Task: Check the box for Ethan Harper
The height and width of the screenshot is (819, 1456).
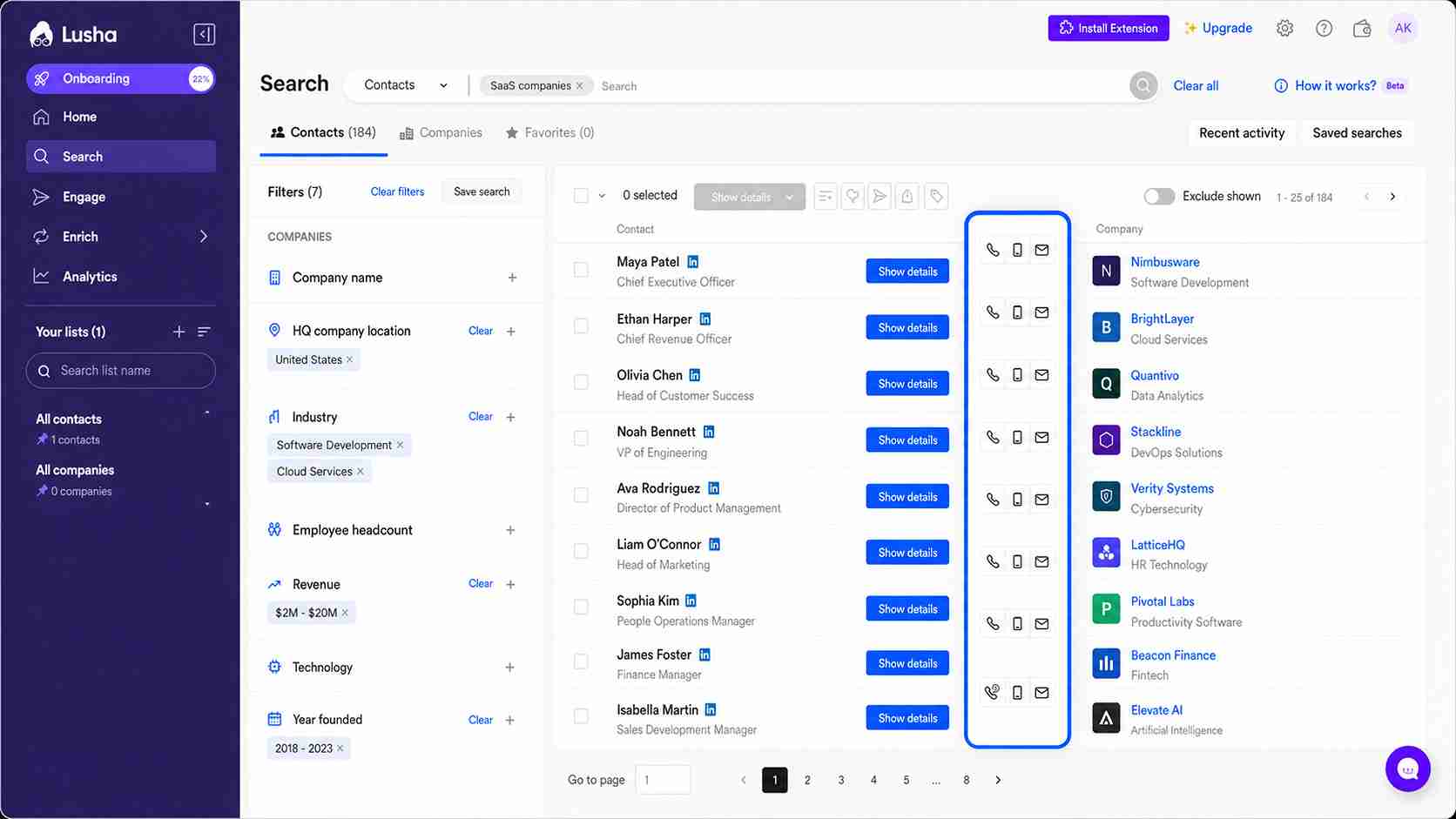Action: (581, 326)
